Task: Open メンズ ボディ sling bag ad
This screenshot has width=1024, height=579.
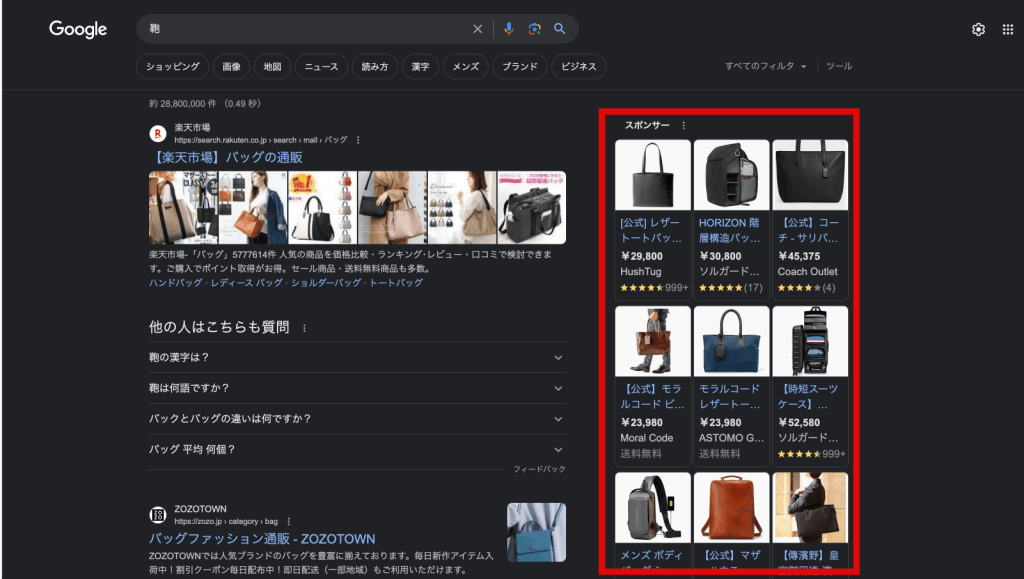Action: click(x=652, y=520)
